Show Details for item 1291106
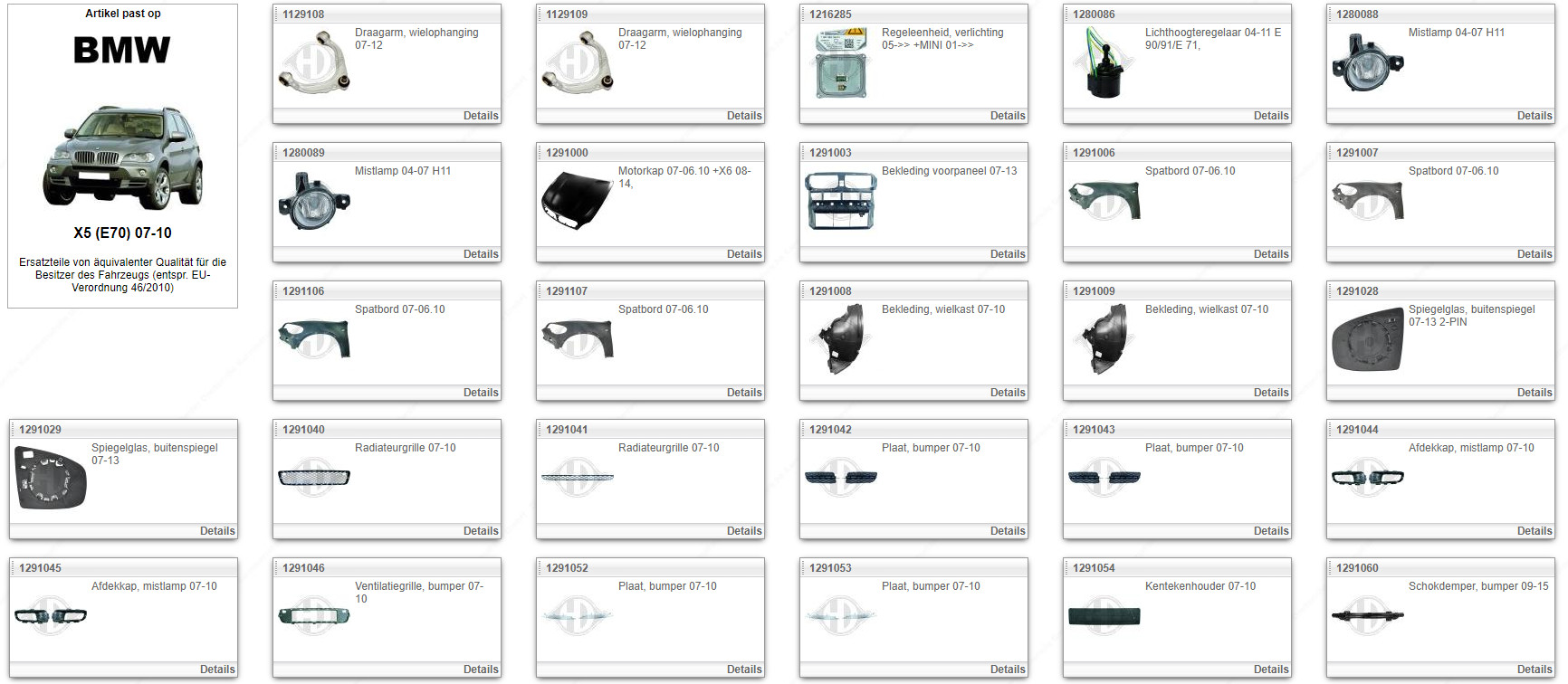This screenshot has height=684, width=1568. 481,393
